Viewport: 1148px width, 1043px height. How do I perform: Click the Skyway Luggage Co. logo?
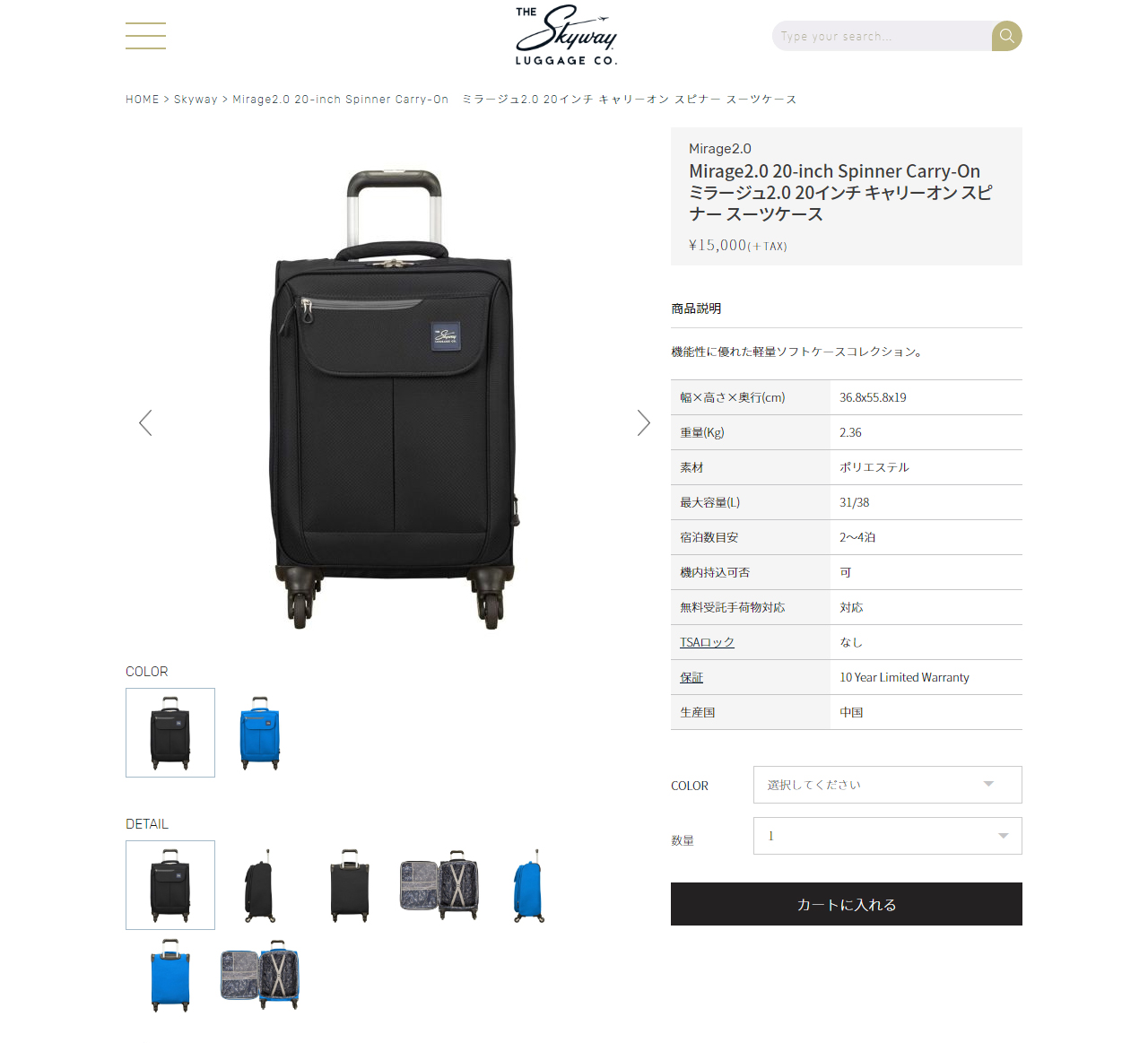[x=566, y=36]
